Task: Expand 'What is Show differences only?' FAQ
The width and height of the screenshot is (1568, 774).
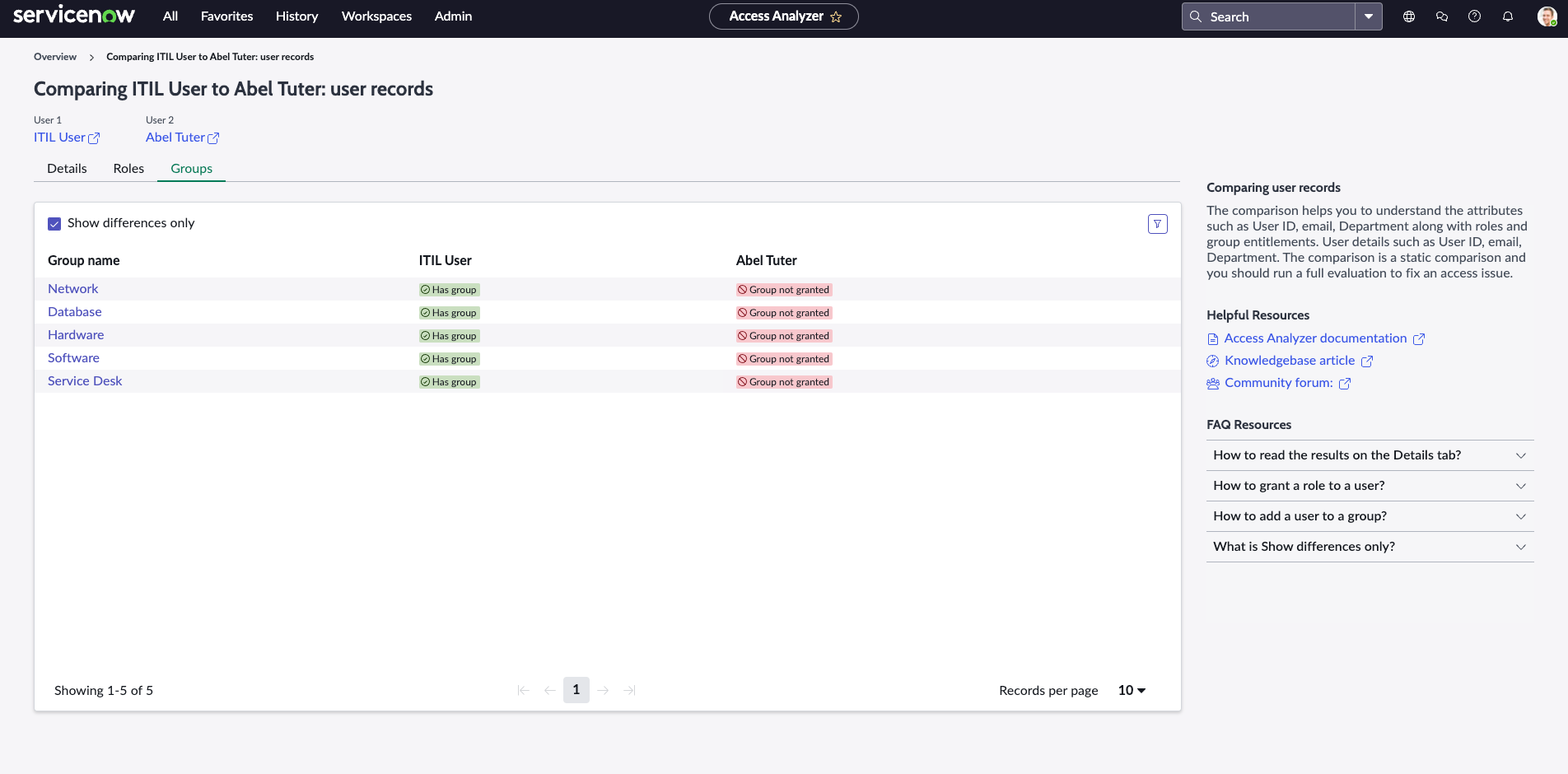Action: coord(1370,547)
